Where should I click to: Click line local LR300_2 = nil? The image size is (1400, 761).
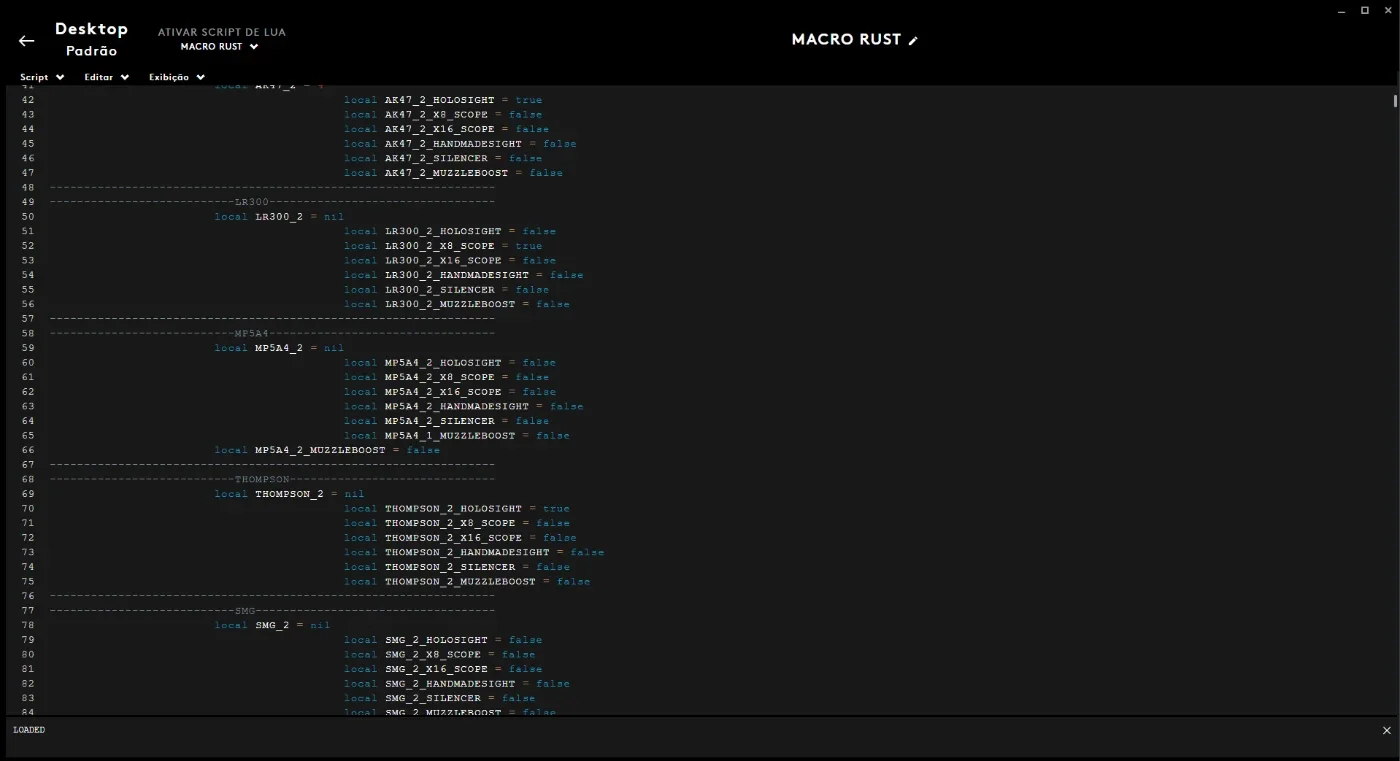pyautogui.click(x=279, y=217)
